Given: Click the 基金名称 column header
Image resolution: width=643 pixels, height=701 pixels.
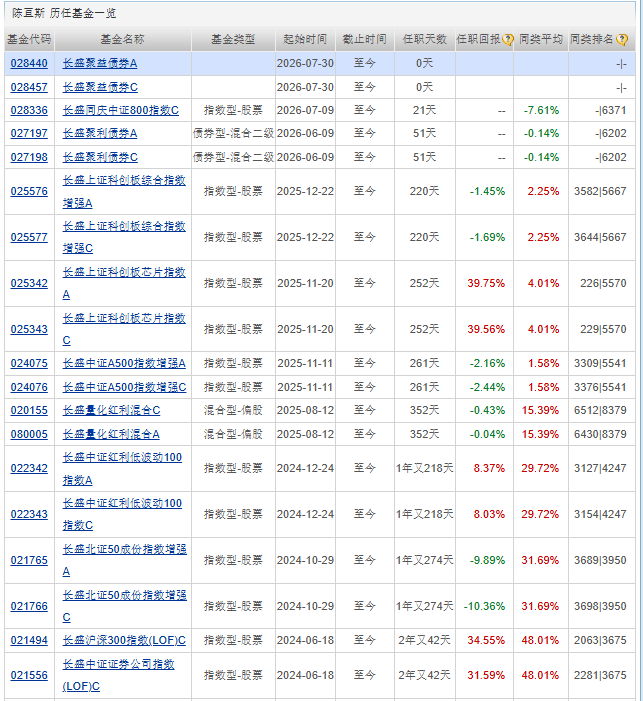Looking at the screenshot, I should (x=123, y=39).
